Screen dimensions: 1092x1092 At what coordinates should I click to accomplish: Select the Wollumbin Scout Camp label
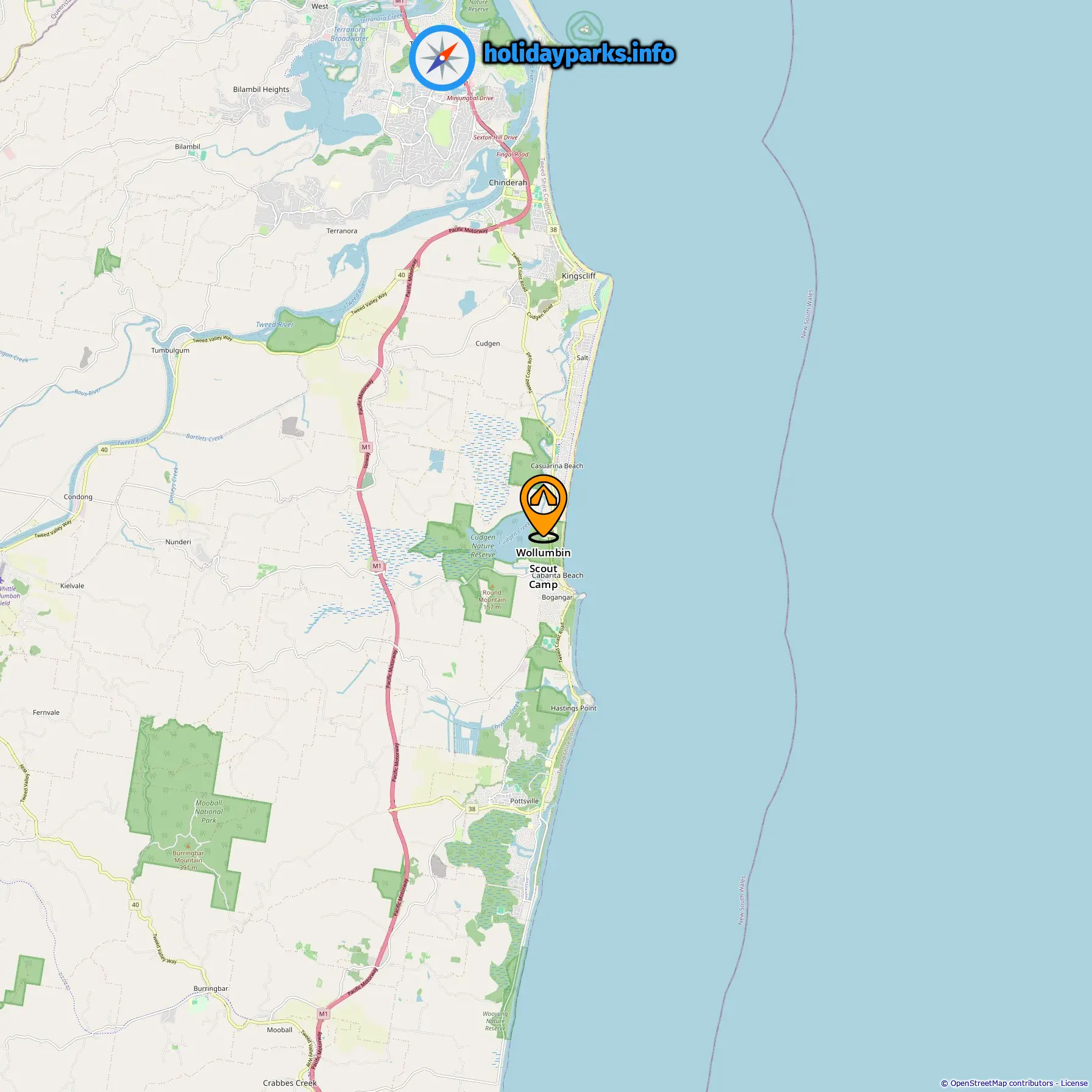point(543,569)
